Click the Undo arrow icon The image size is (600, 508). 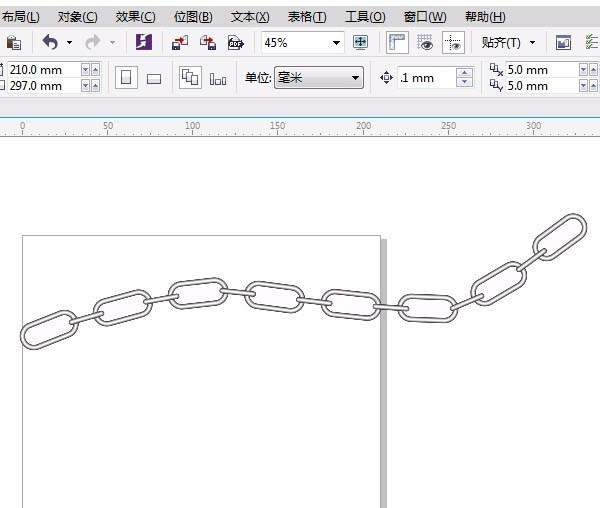(x=50, y=42)
